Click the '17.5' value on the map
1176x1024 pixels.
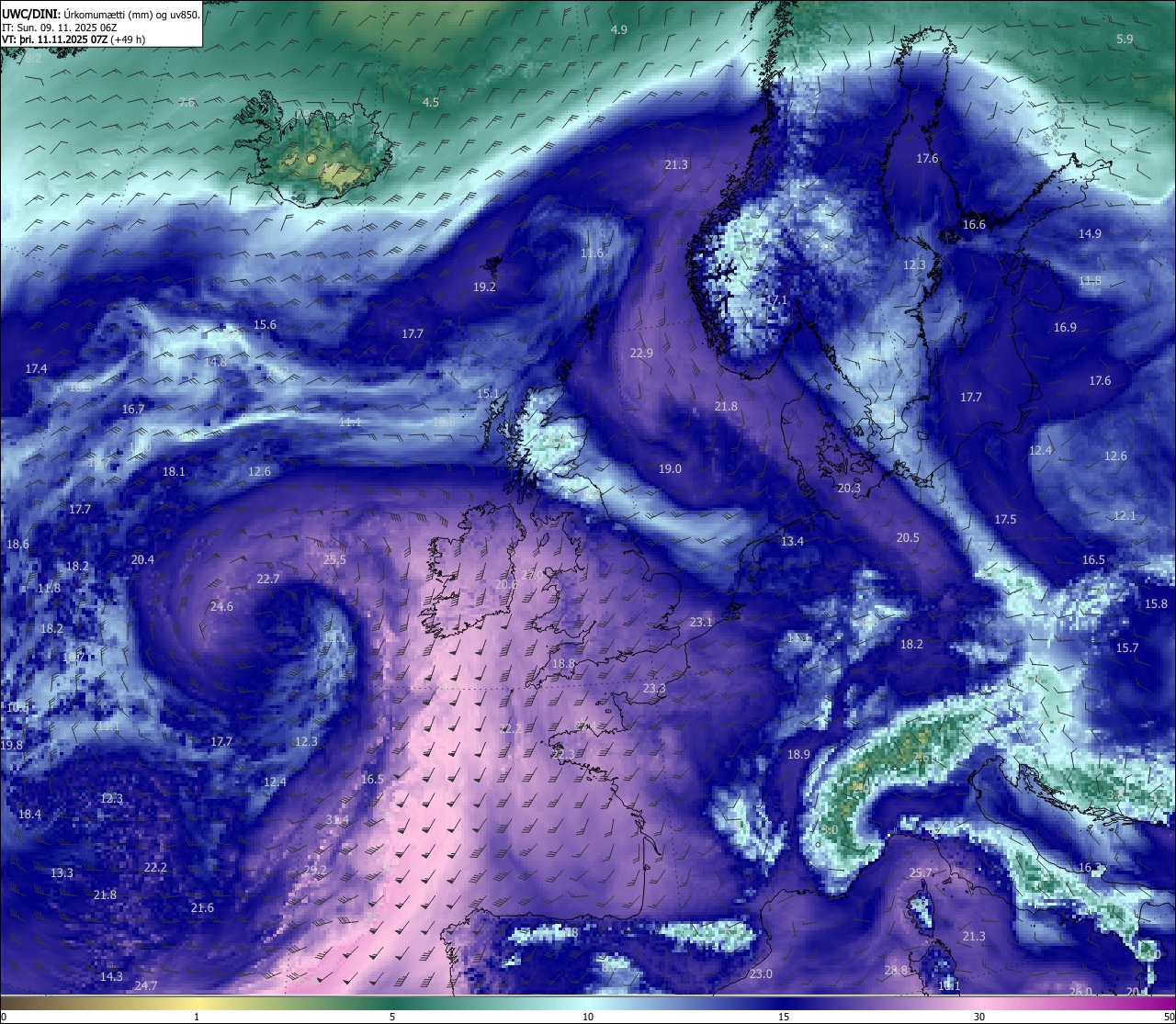coord(1005,519)
